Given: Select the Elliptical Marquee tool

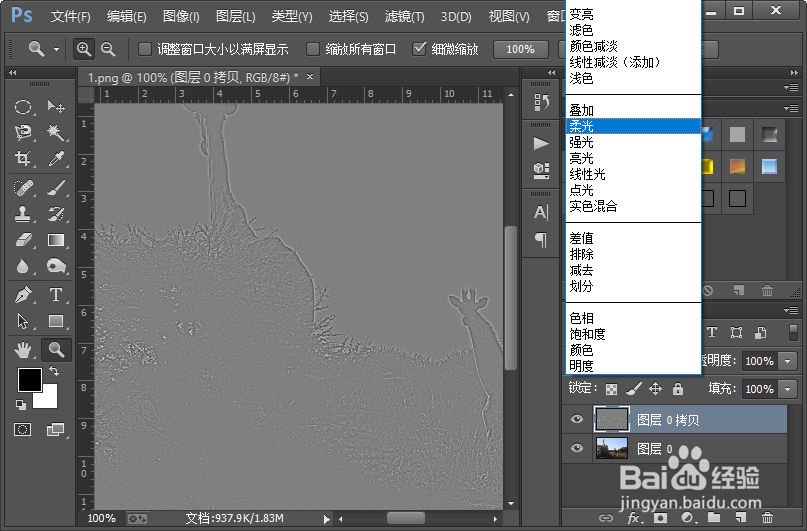Looking at the screenshot, I should [23, 107].
